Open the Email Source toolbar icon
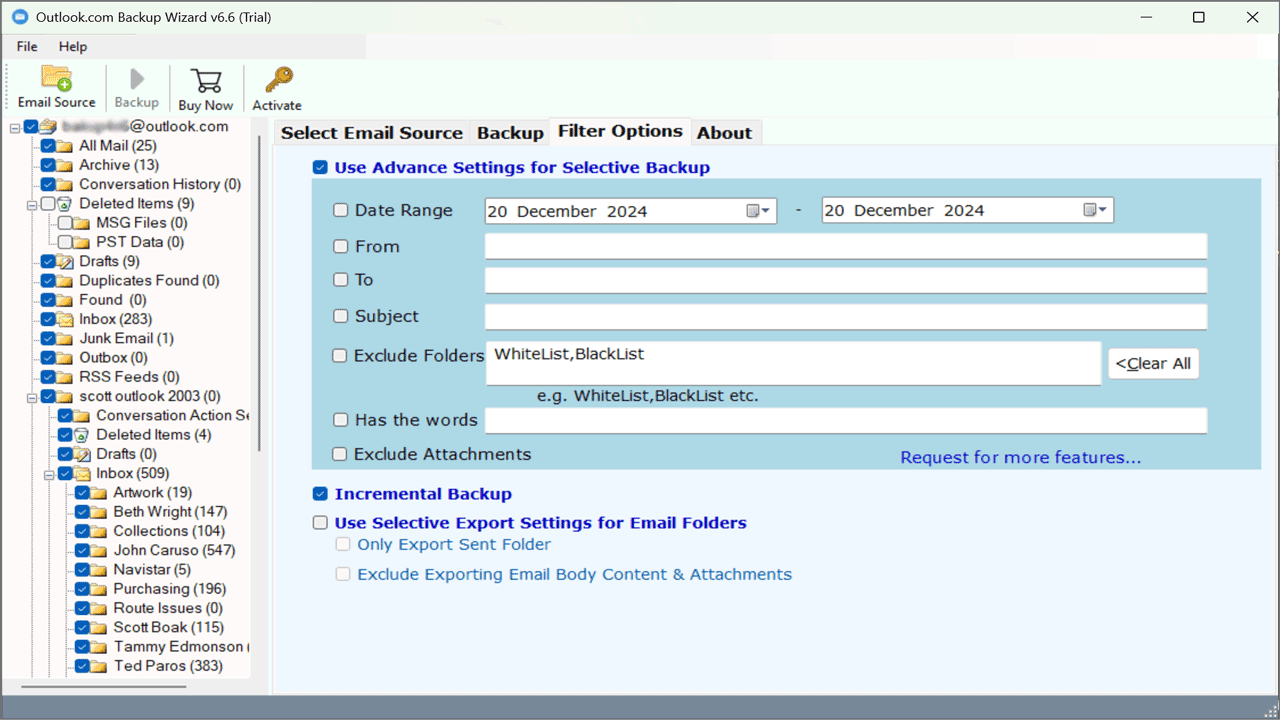This screenshot has width=1280, height=720. 56,79
